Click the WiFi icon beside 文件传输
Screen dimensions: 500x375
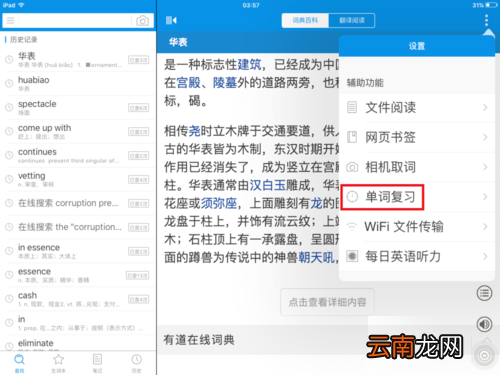coord(352,227)
